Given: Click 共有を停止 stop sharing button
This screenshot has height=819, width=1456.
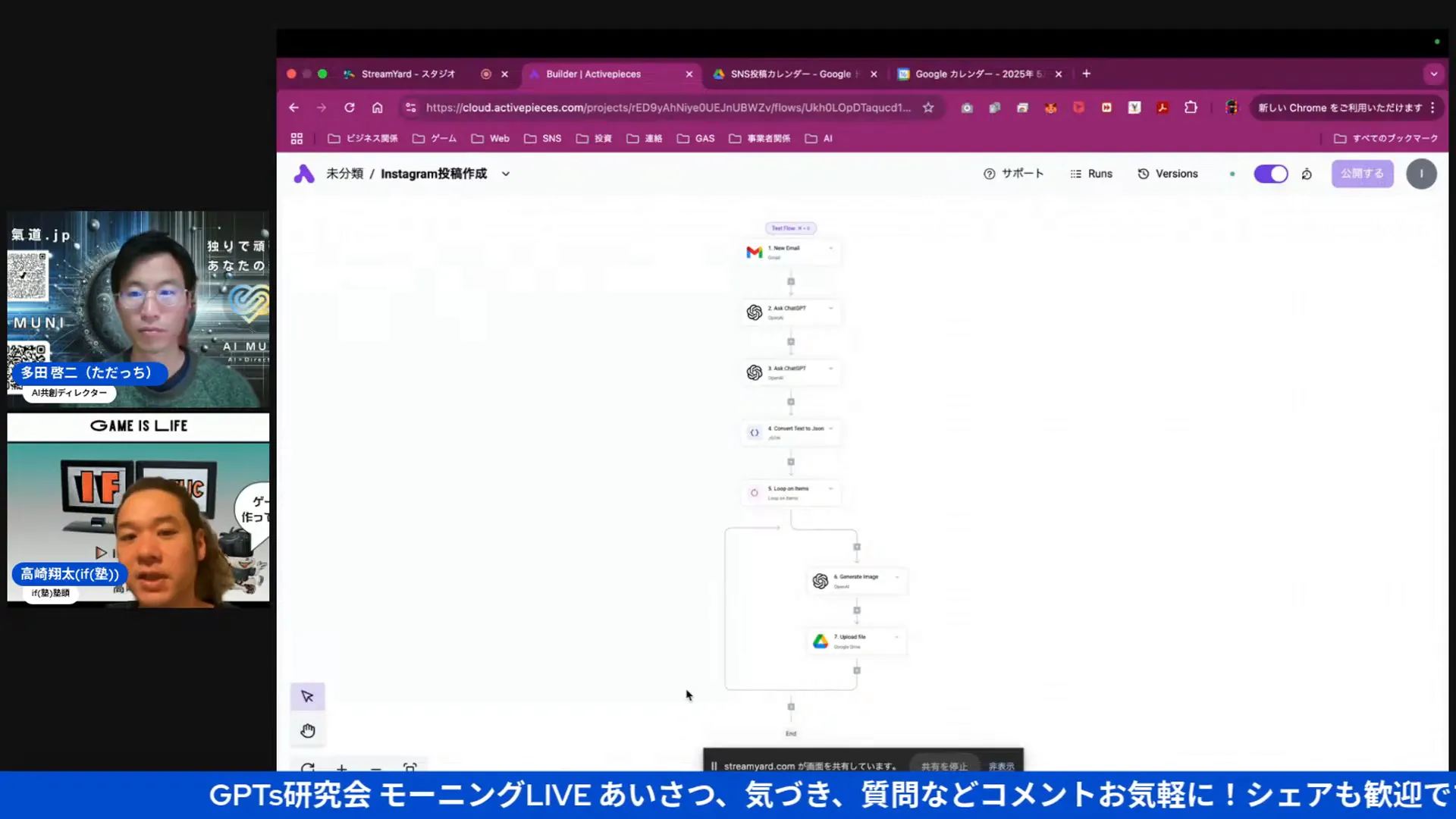Looking at the screenshot, I should pyautogui.click(x=944, y=766).
